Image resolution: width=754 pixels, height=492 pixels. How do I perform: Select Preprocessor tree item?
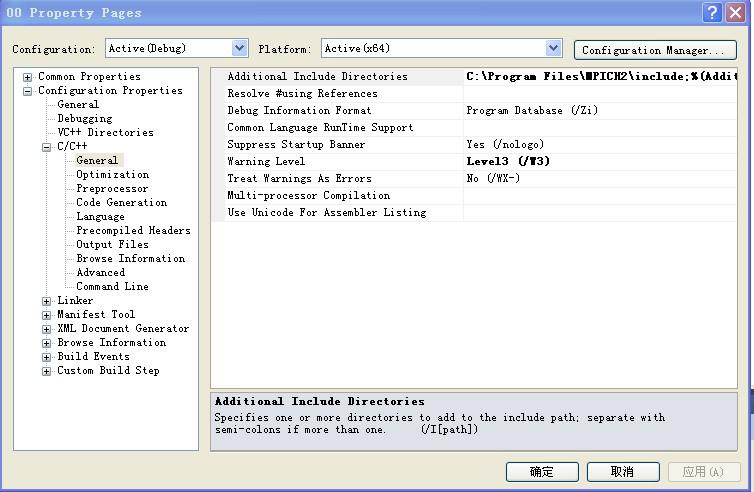click(x=112, y=188)
